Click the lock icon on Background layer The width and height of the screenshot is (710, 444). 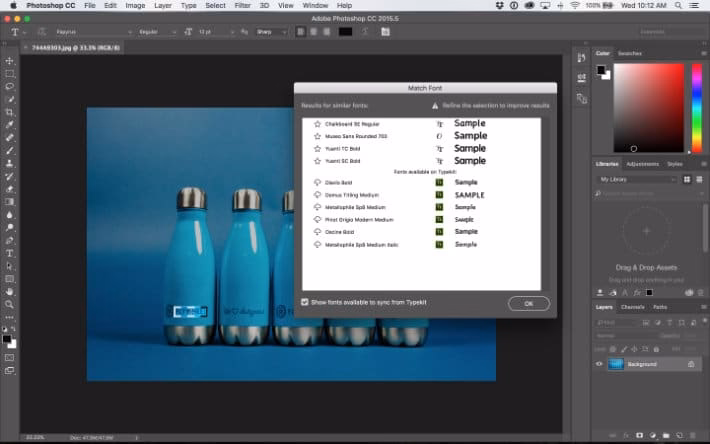coord(691,365)
